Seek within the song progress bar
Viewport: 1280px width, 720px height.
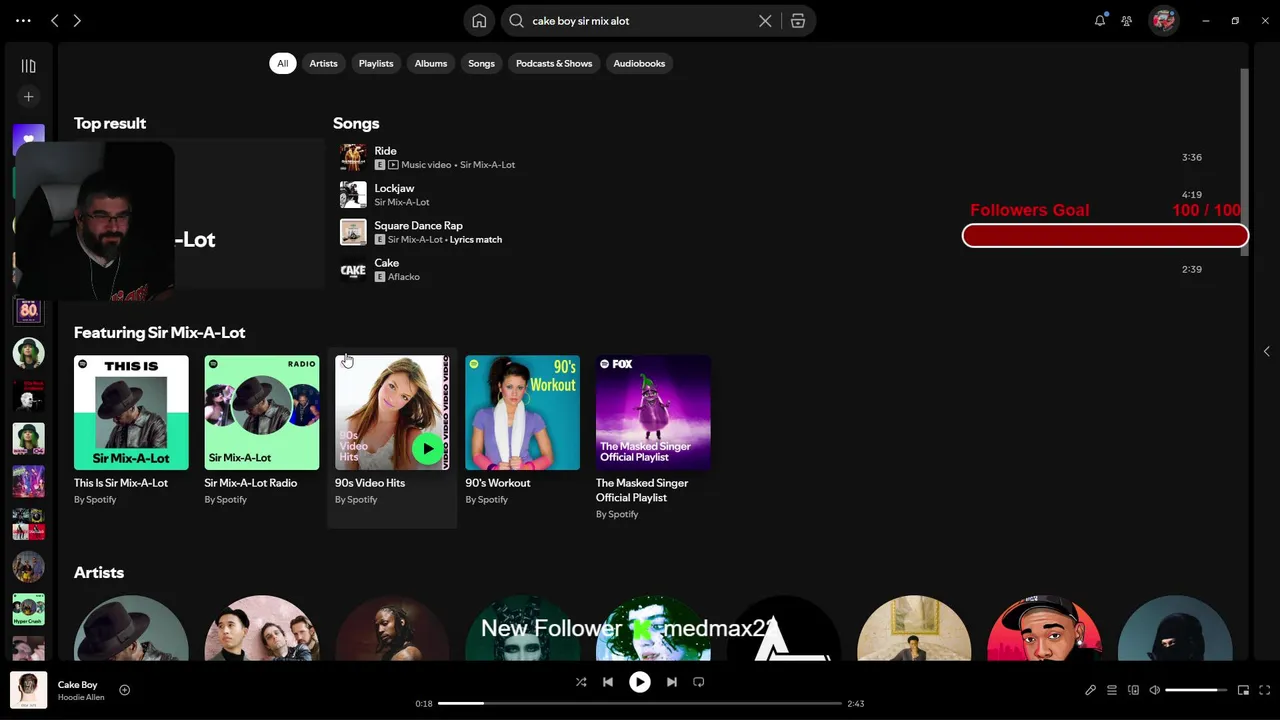(640, 704)
